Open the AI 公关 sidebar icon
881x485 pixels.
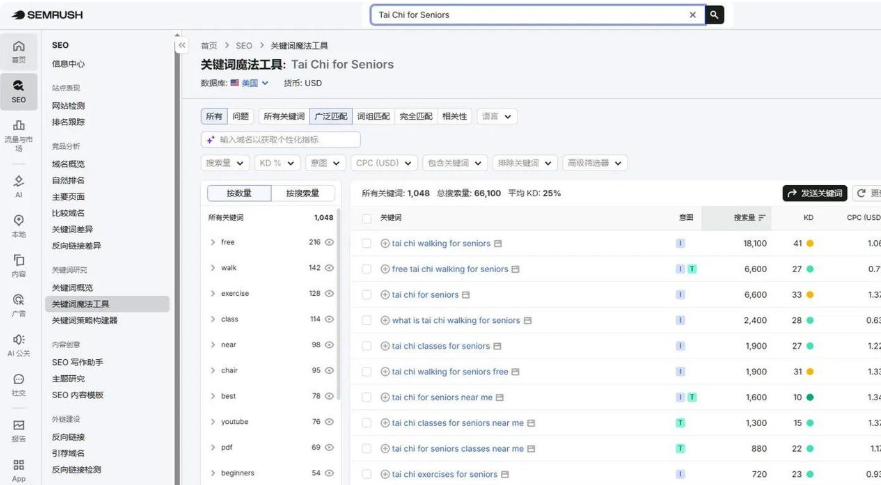(x=19, y=345)
